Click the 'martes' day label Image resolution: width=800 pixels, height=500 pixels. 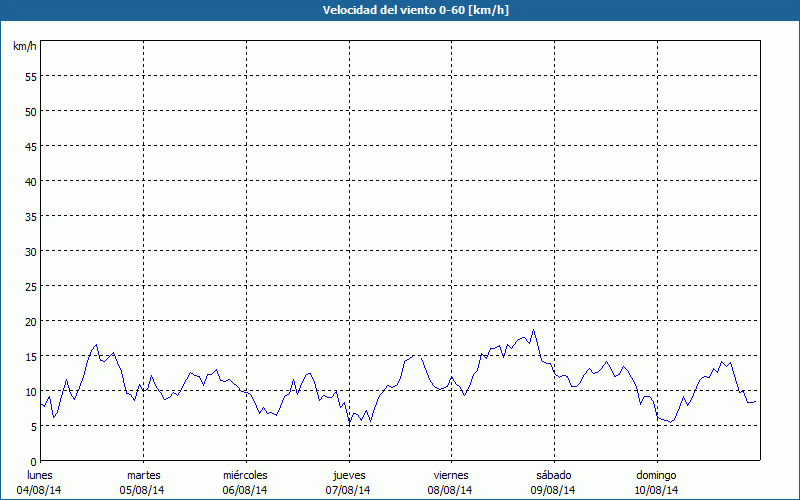pyautogui.click(x=144, y=475)
